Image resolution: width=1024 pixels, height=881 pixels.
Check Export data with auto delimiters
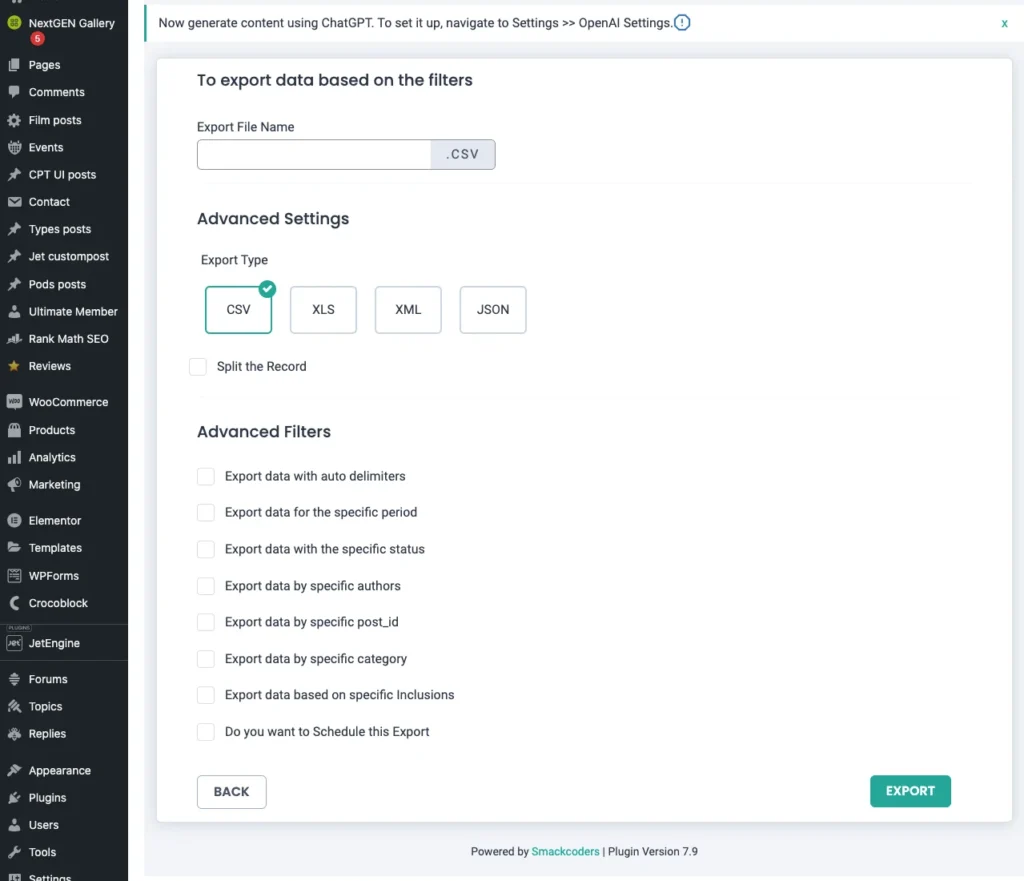(x=206, y=476)
